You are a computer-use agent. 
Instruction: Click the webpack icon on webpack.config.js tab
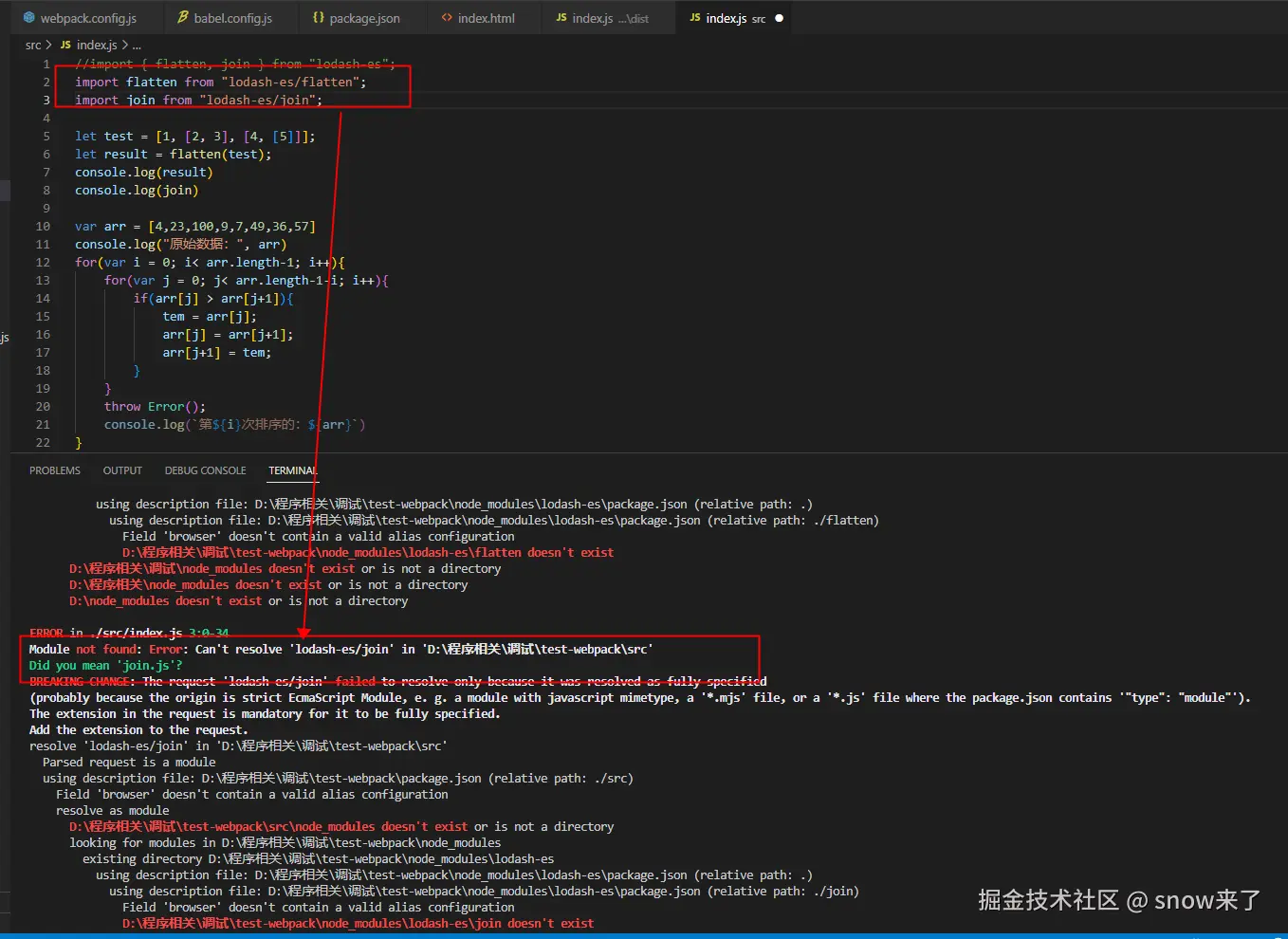[x=29, y=18]
